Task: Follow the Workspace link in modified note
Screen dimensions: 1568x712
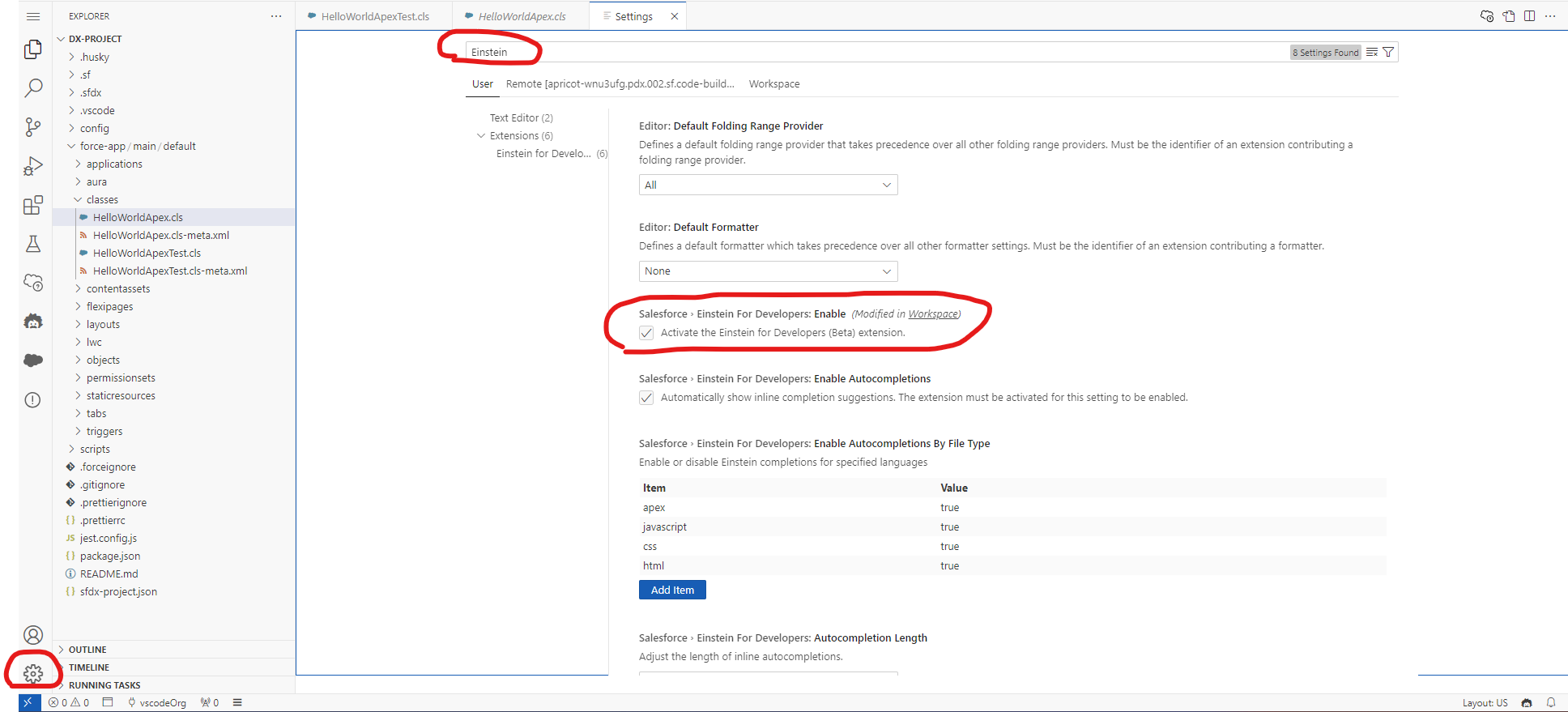Action: [933, 314]
